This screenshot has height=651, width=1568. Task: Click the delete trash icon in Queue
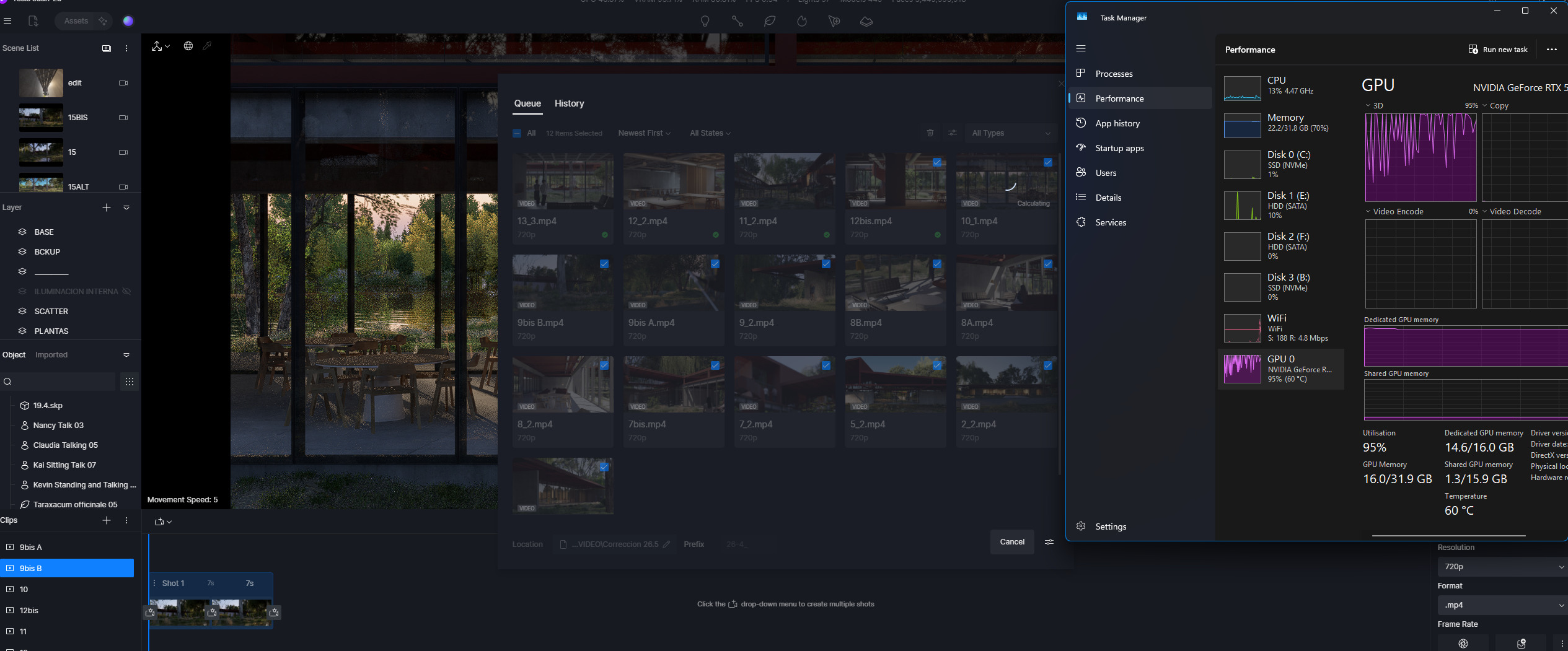[930, 133]
